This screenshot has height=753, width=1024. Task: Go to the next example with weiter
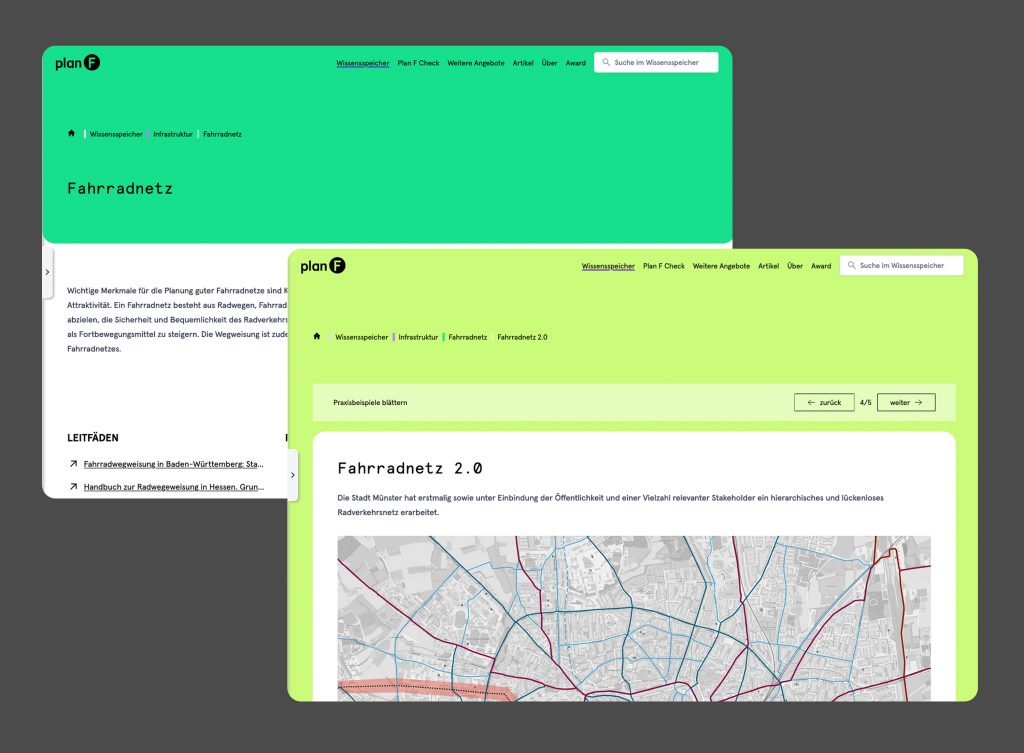point(906,402)
